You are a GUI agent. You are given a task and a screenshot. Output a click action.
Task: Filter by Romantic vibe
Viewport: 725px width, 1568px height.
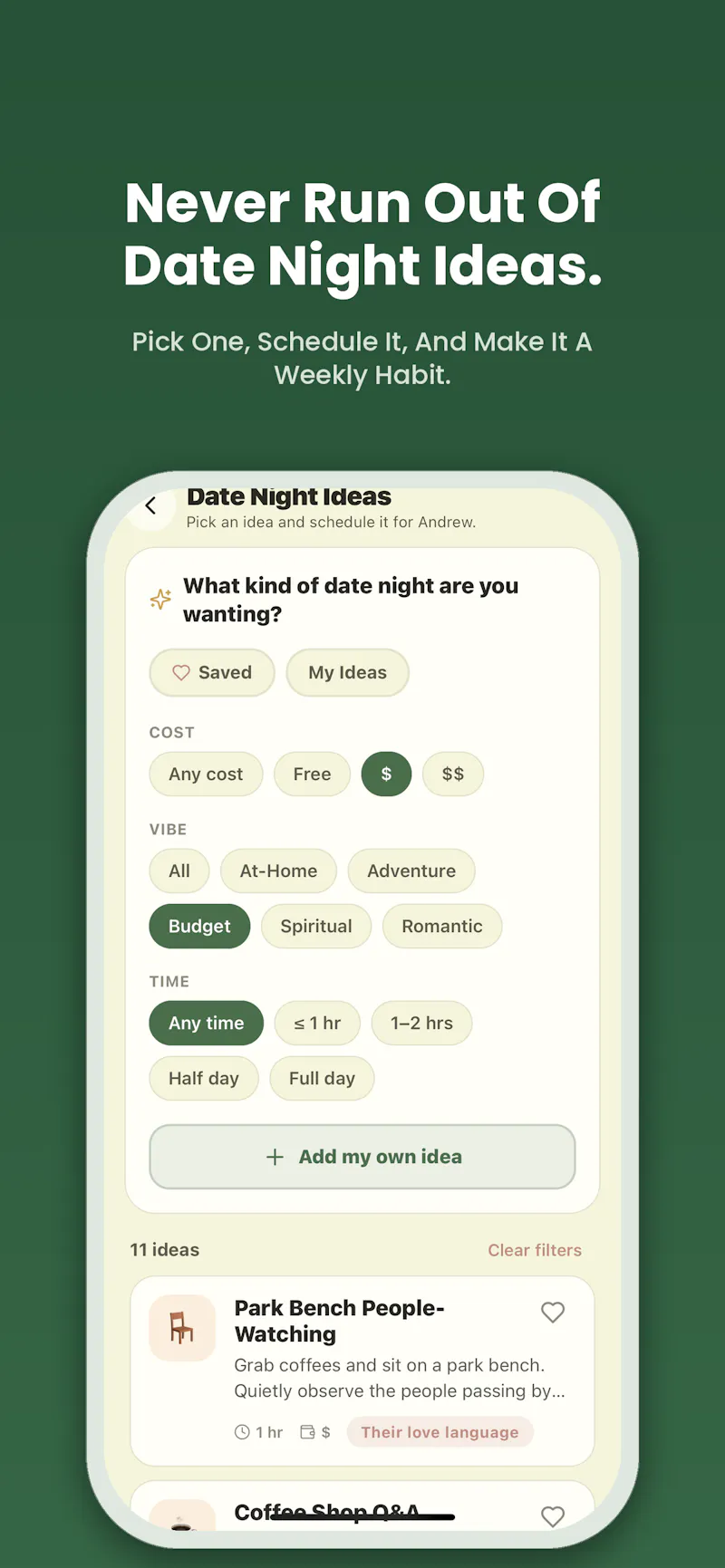(442, 927)
